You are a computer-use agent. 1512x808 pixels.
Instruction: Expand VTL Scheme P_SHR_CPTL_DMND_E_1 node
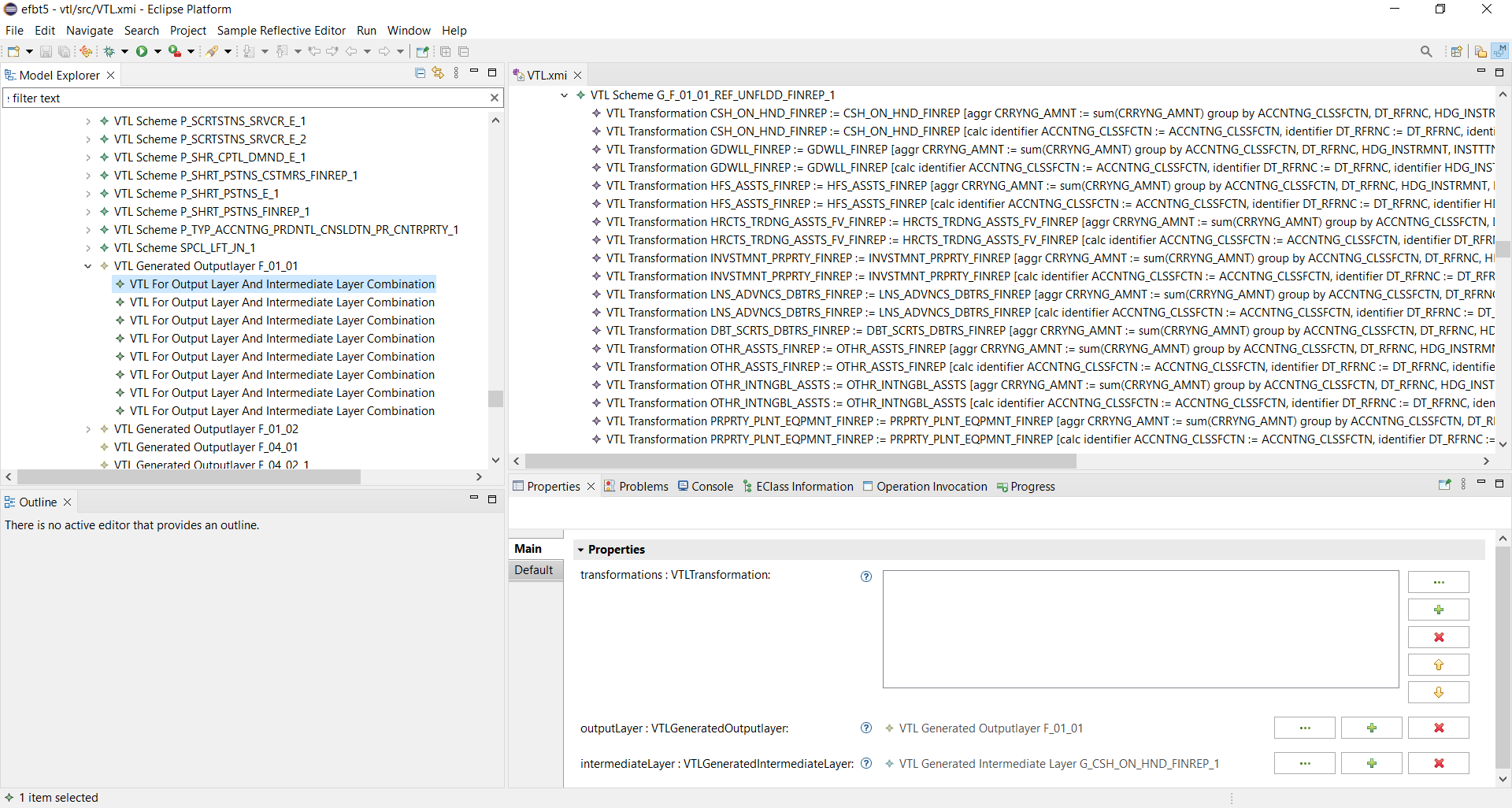88,158
